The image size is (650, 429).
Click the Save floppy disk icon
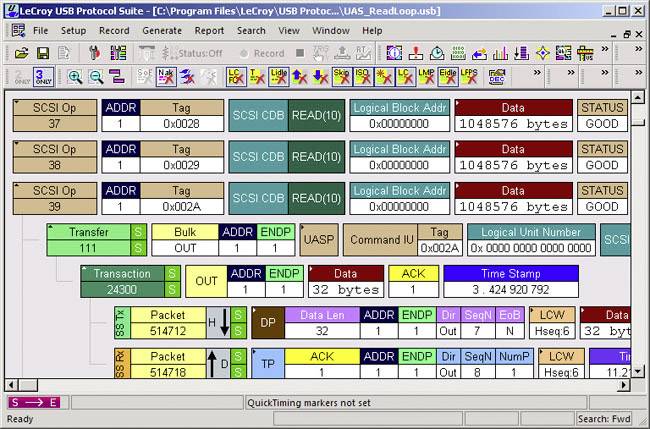pyautogui.click(x=41, y=52)
